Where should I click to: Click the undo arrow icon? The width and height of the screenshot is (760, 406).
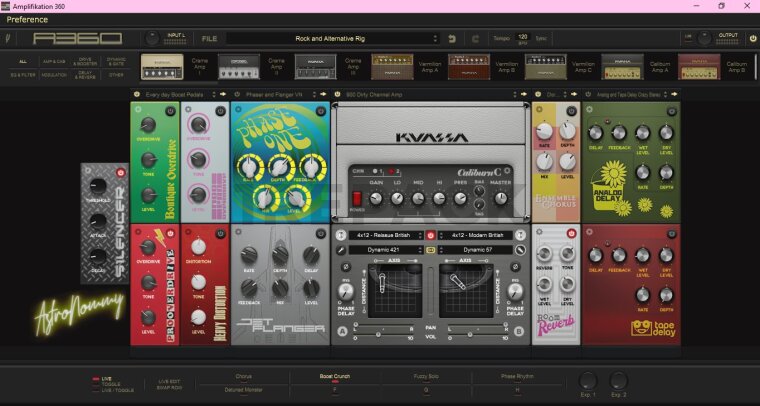click(x=452, y=38)
